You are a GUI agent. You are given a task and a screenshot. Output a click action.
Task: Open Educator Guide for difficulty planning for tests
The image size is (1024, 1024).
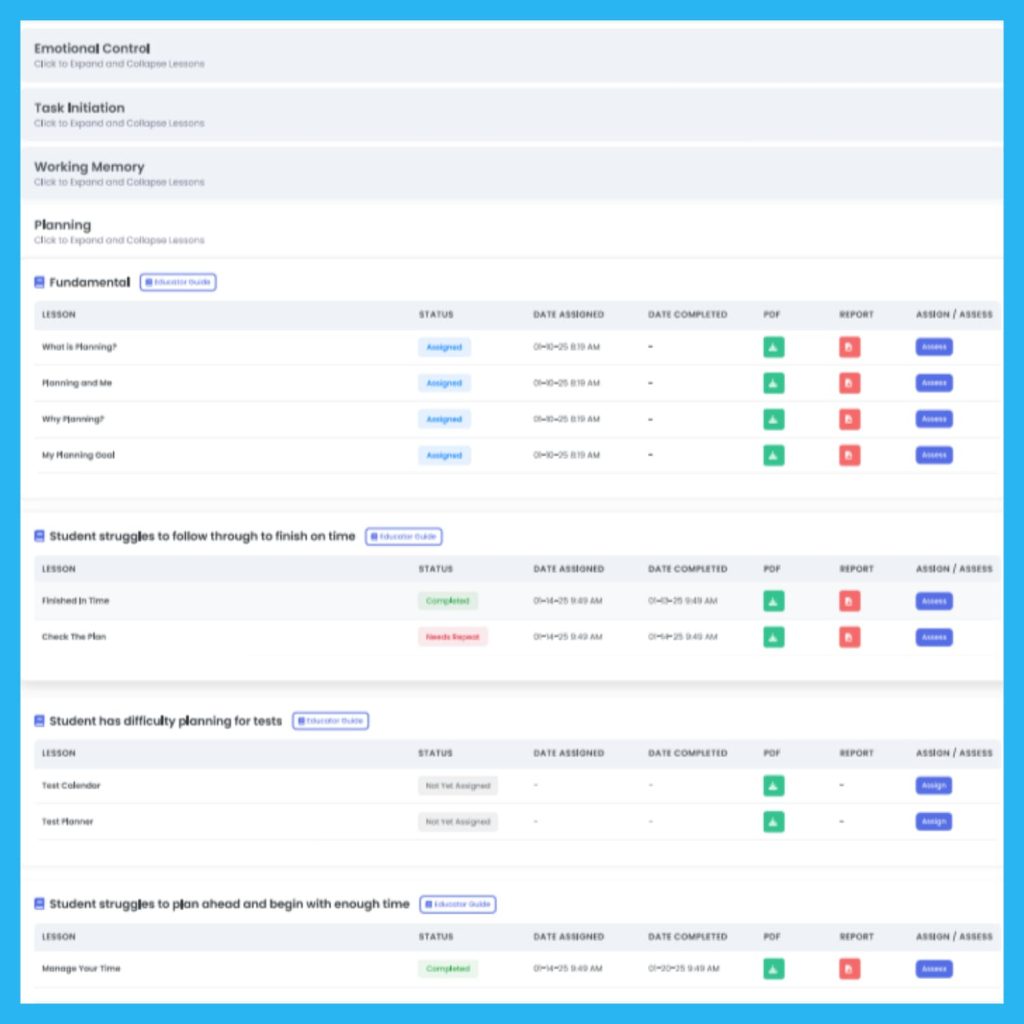330,721
